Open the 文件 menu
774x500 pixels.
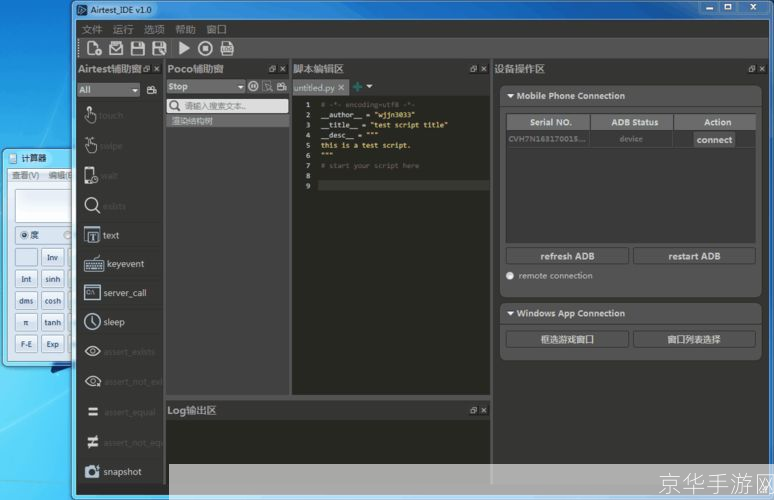point(92,30)
